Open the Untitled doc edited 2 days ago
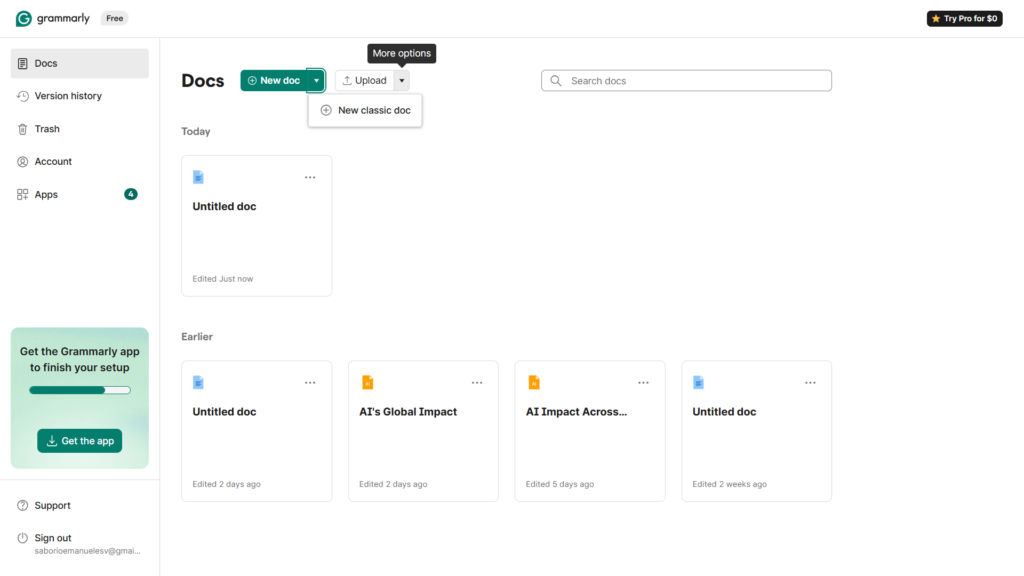The width and height of the screenshot is (1024, 576). click(257, 431)
